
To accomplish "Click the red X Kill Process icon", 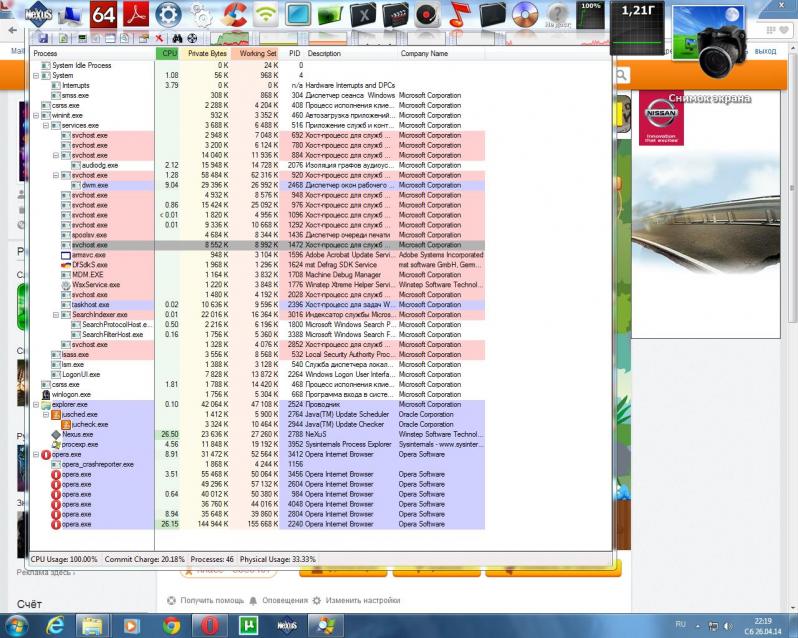I will click(159, 39).
